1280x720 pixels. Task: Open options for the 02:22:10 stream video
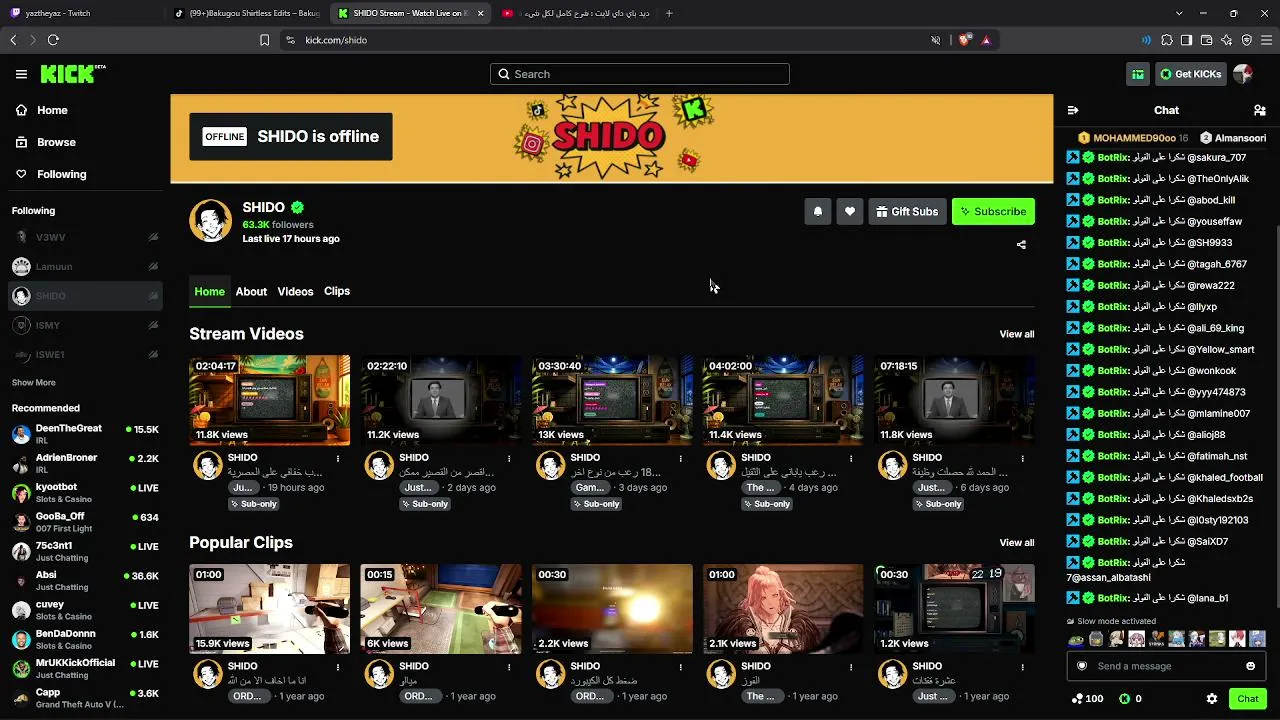[x=509, y=458]
